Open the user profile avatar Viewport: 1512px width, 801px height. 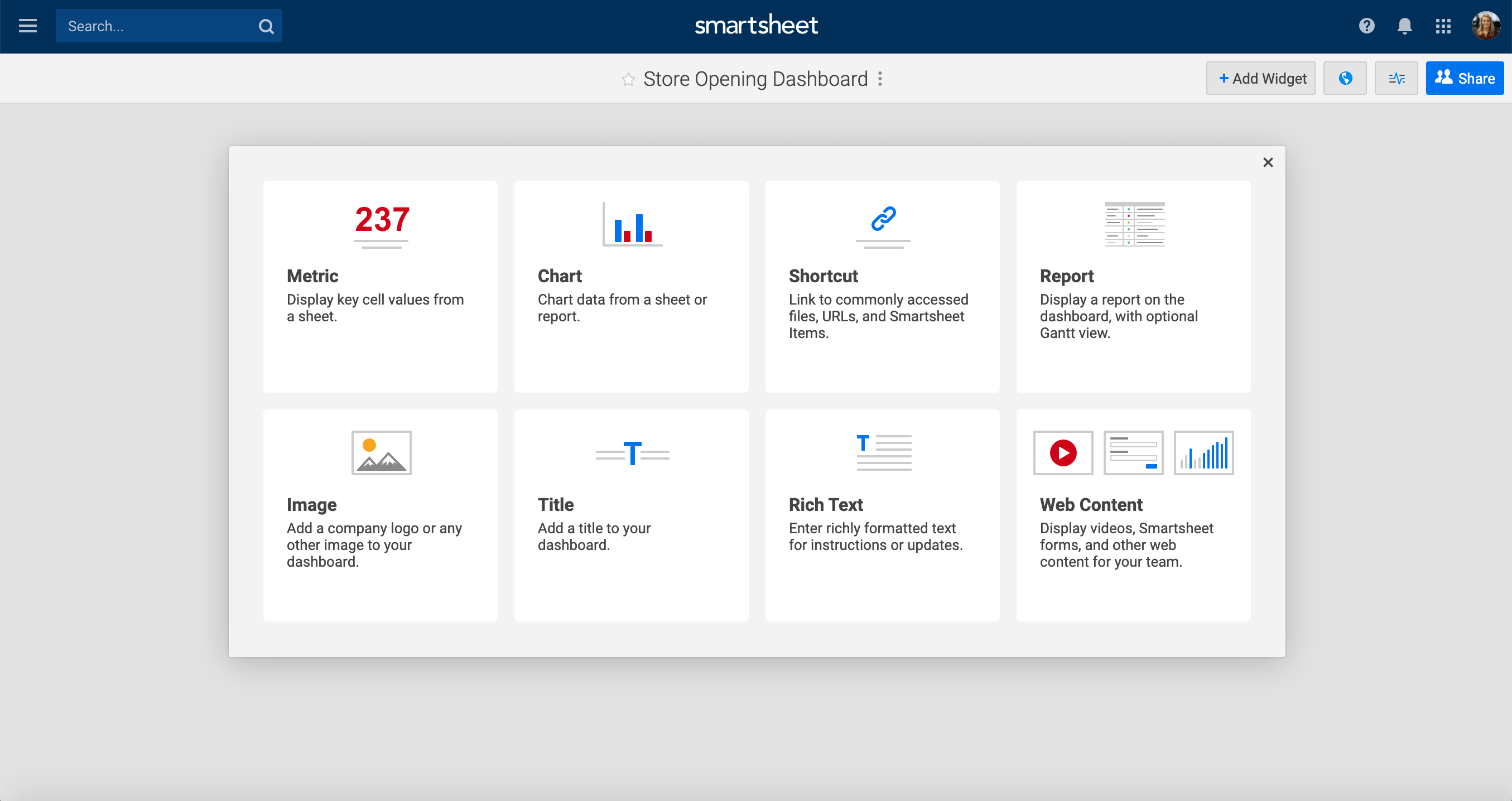pos(1485,26)
